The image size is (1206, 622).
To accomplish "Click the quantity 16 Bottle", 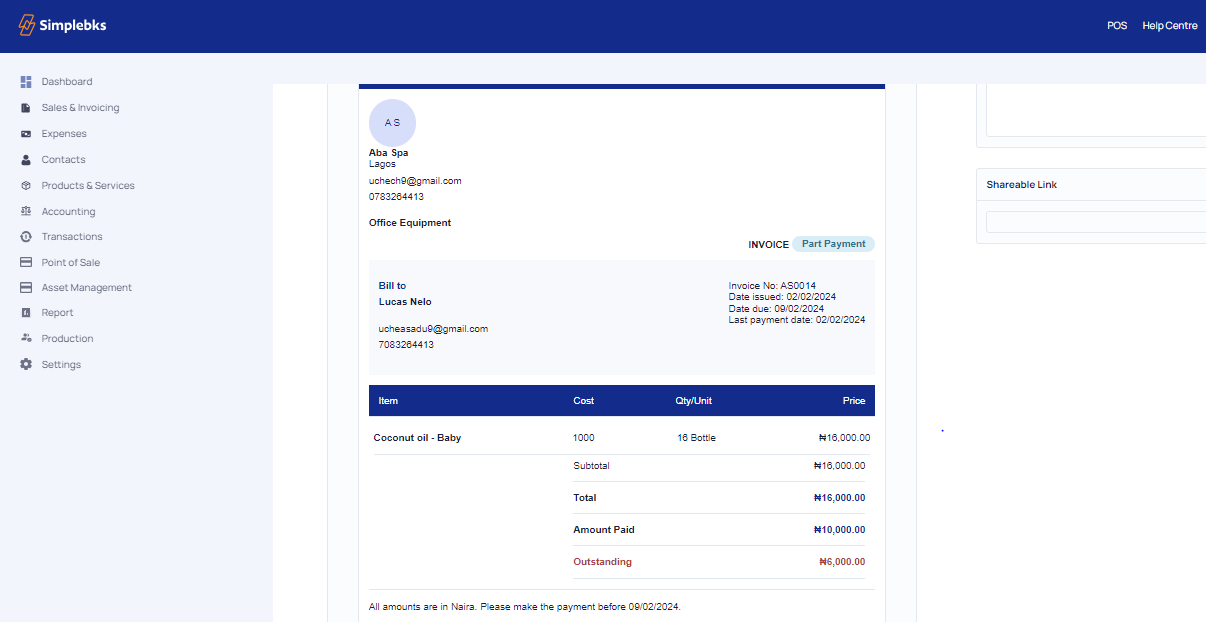I will click(x=696, y=438).
